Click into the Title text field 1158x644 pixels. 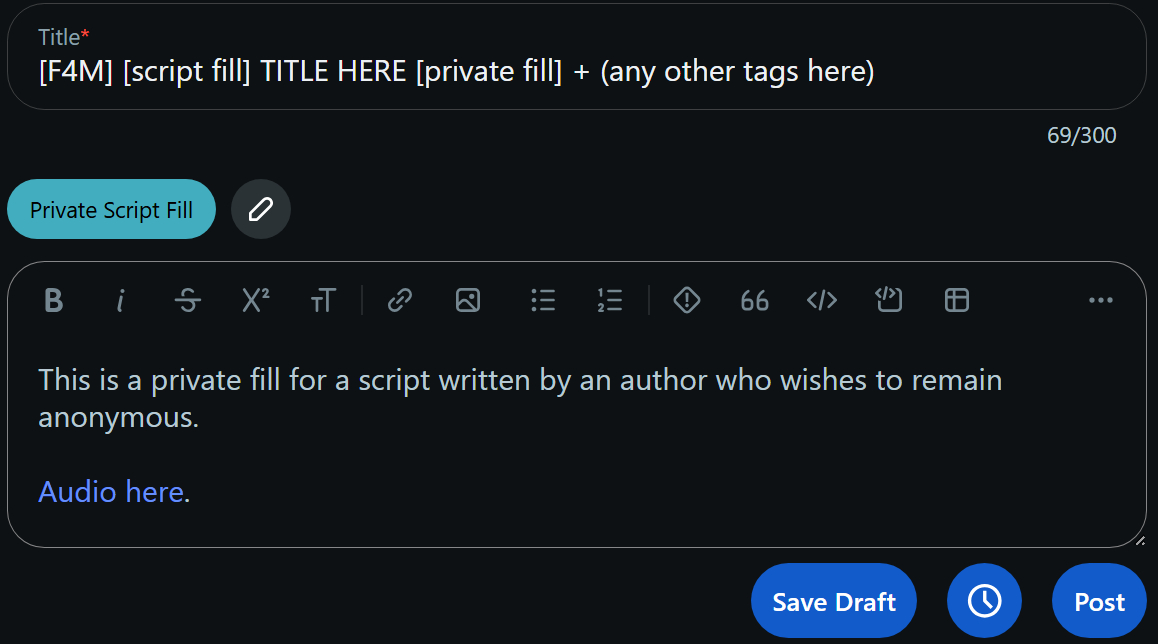(x=575, y=72)
